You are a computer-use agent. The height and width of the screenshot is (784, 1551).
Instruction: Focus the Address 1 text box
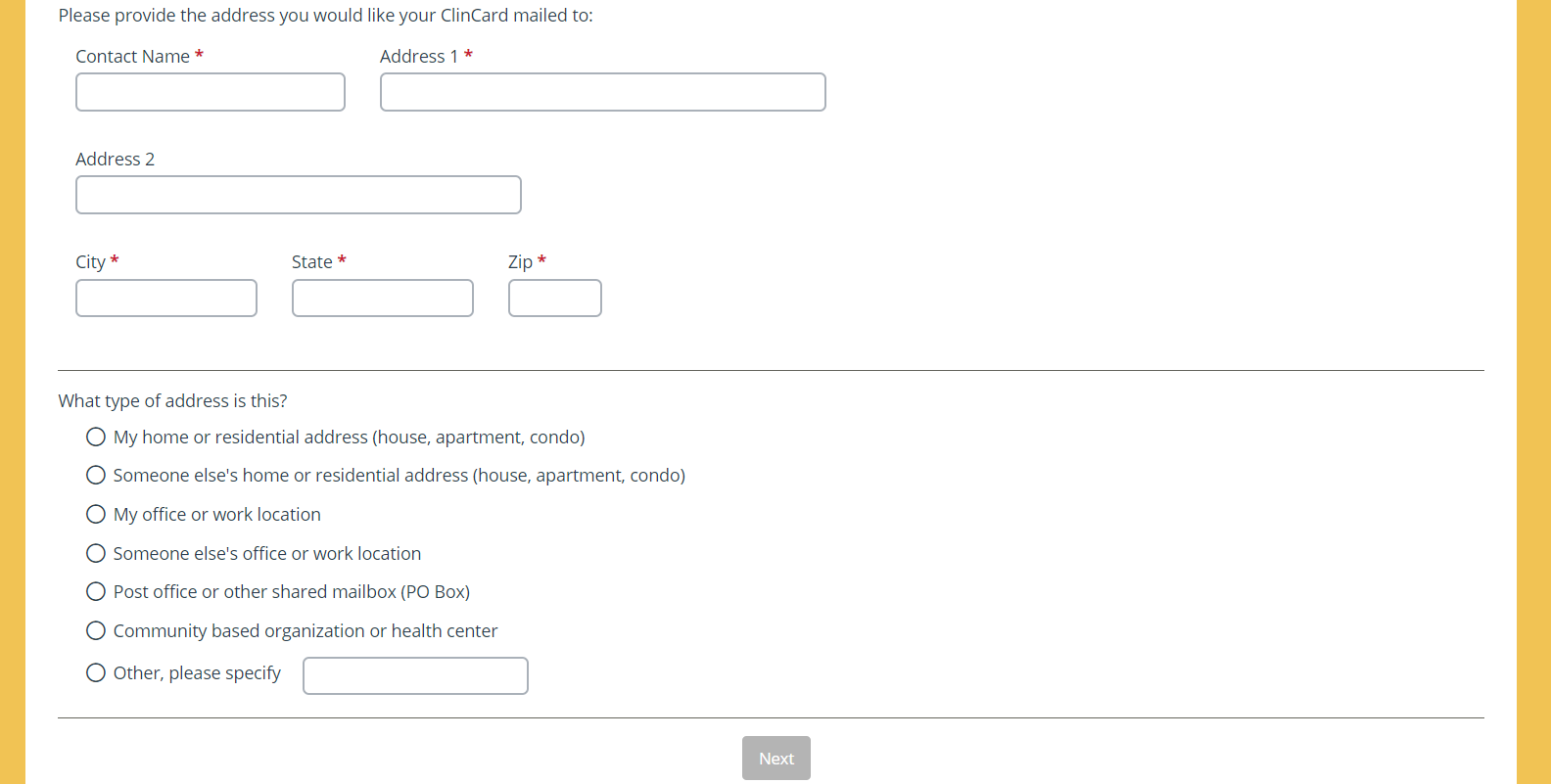click(x=602, y=92)
